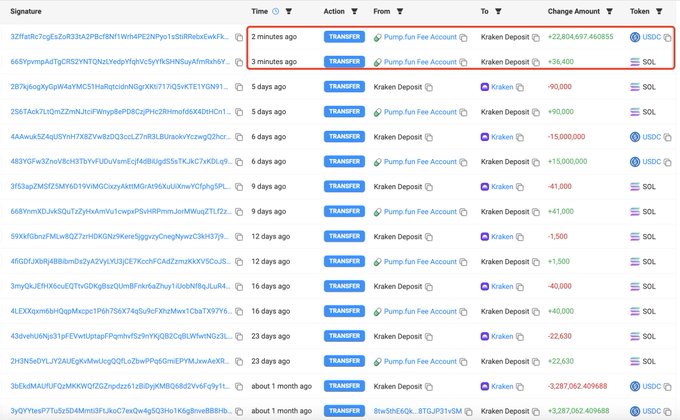Select the +36,400 change amount
The image size is (680, 420).
(561, 62)
